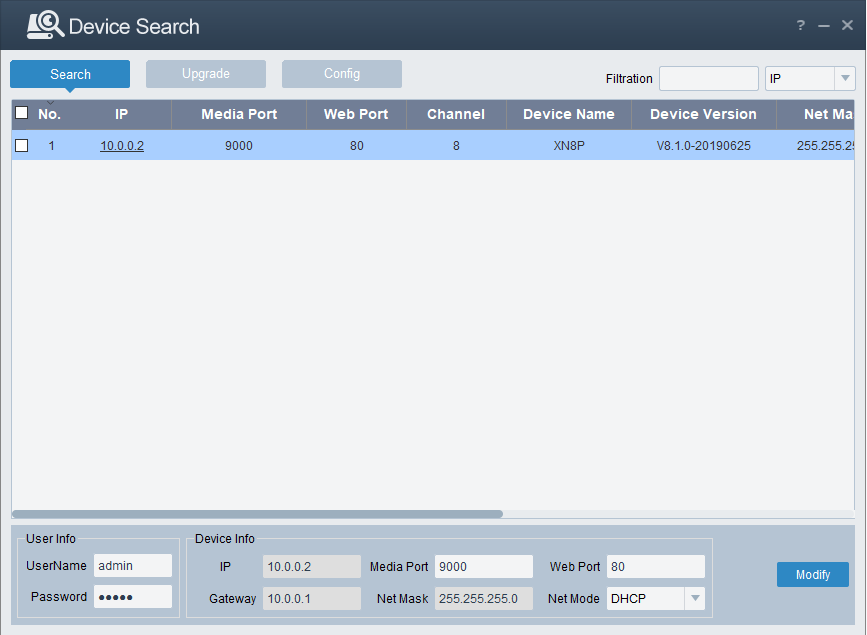Sort by Device Name column header

point(568,114)
